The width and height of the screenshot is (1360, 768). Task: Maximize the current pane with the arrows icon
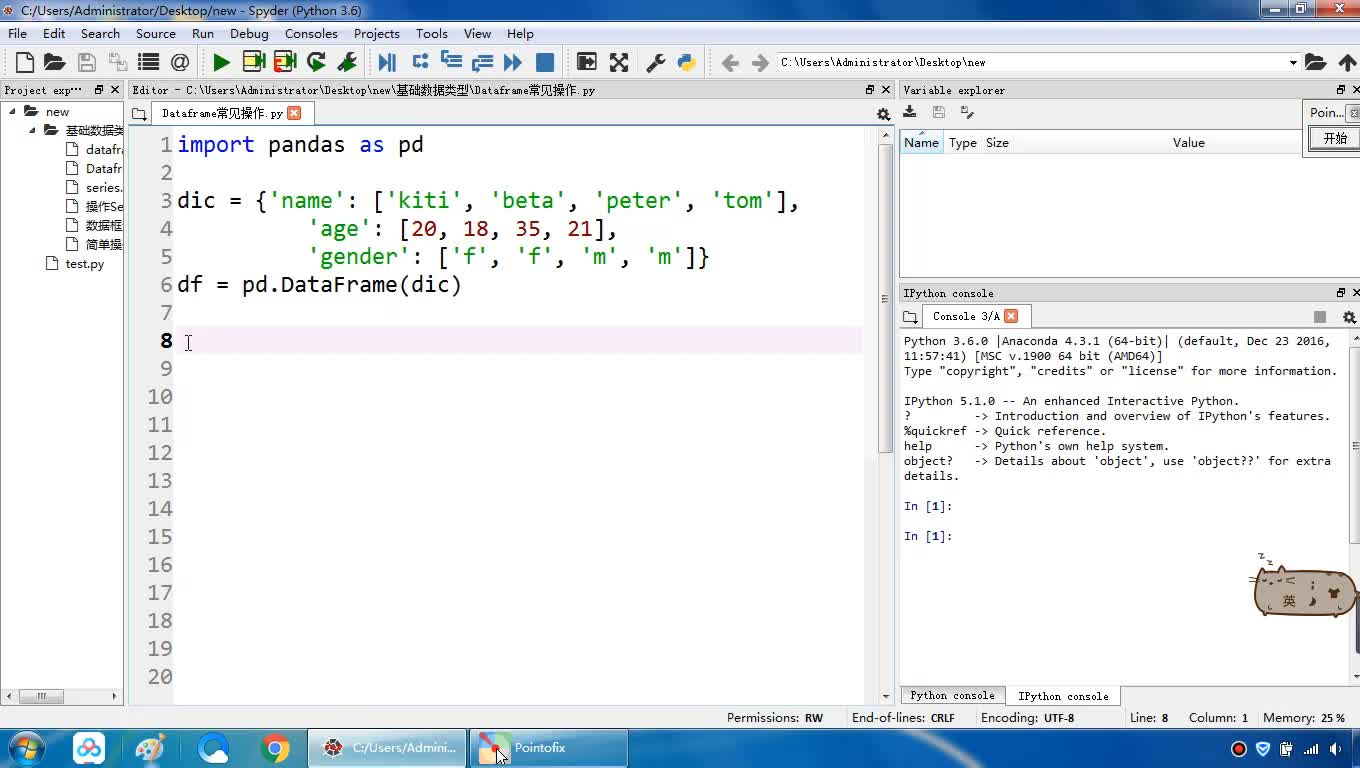click(x=619, y=62)
